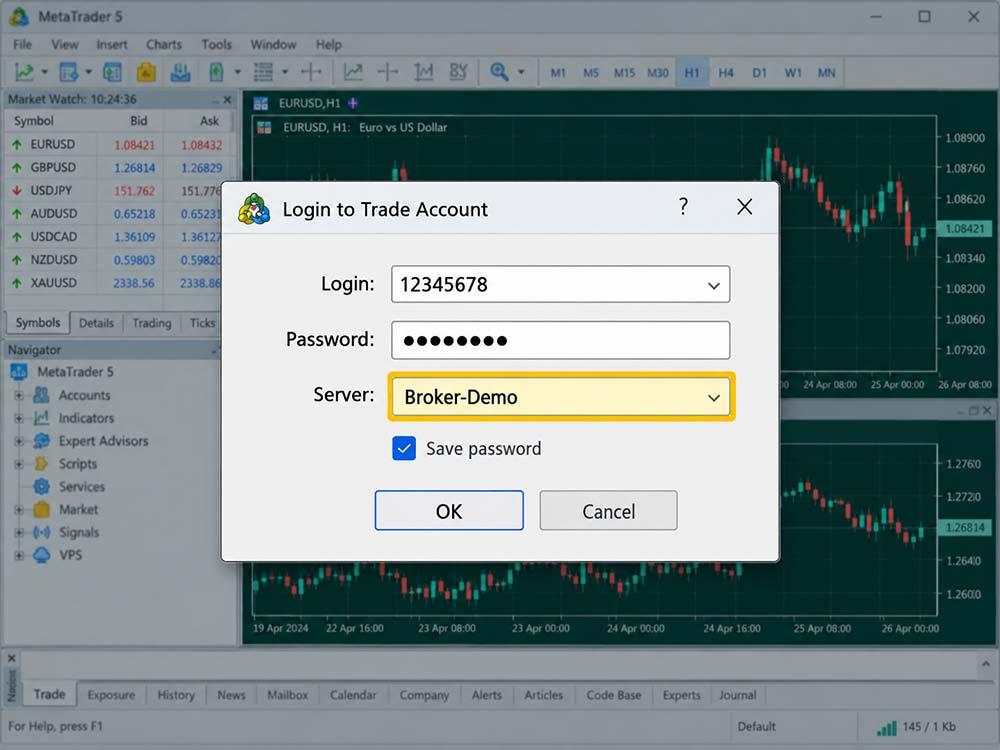Image resolution: width=1000 pixels, height=750 pixels.
Task: Click the Market bag icon in Navigator
Action: (x=41, y=510)
